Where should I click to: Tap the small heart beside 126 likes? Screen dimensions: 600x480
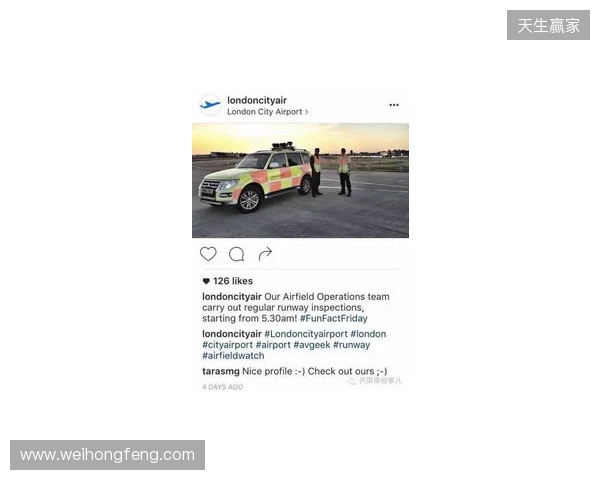click(x=206, y=281)
